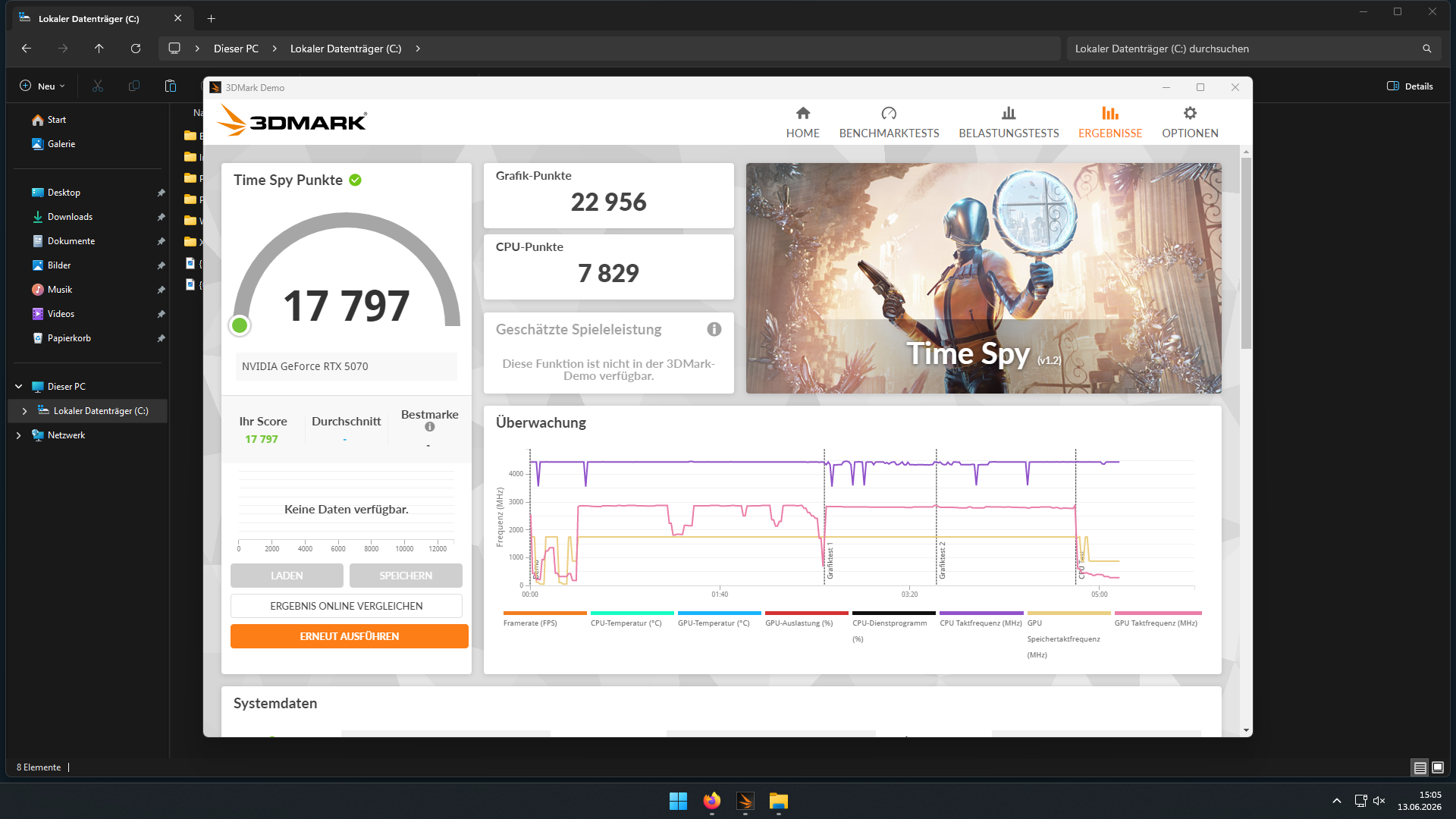The image size is (1456, 819).
Task: Click the green validated checkmark next to Time Spy Punkte
Action: [x=355, y=180]
